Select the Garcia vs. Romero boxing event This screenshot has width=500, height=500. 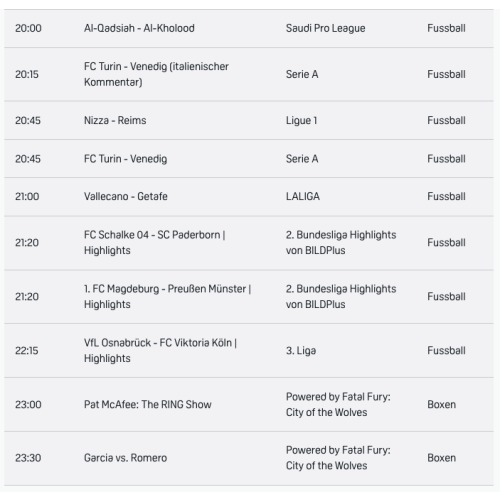coord(249,458)
